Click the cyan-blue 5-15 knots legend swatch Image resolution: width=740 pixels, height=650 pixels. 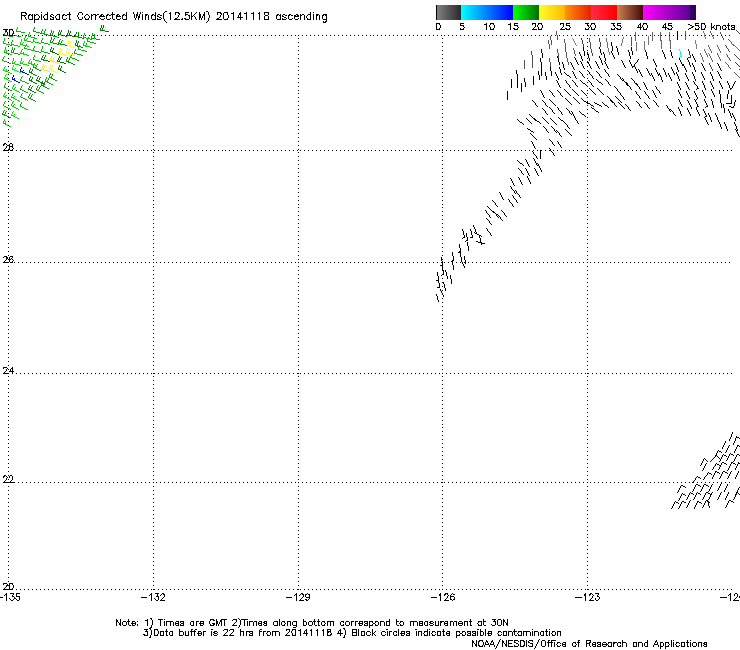click(487, 12)
